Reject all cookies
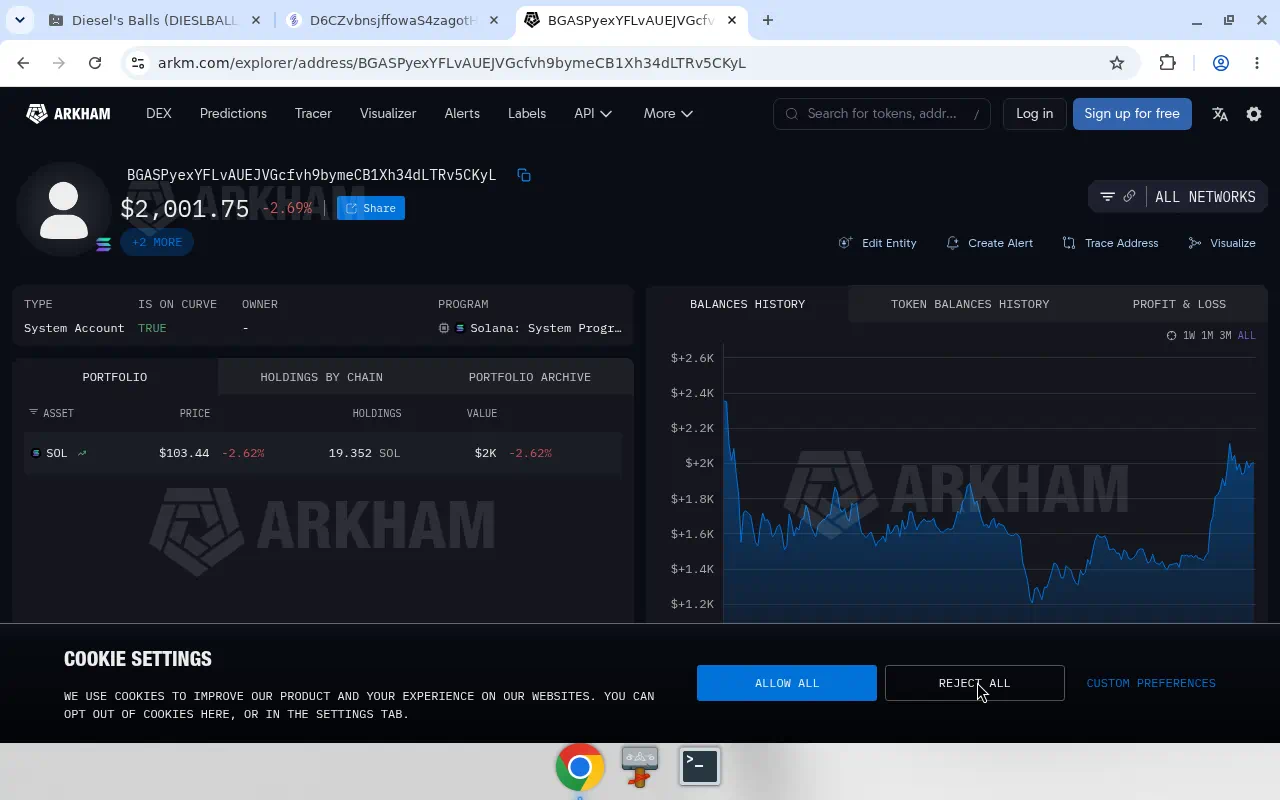The height and width of the screenshot is (800, 1280). [975, 683]
